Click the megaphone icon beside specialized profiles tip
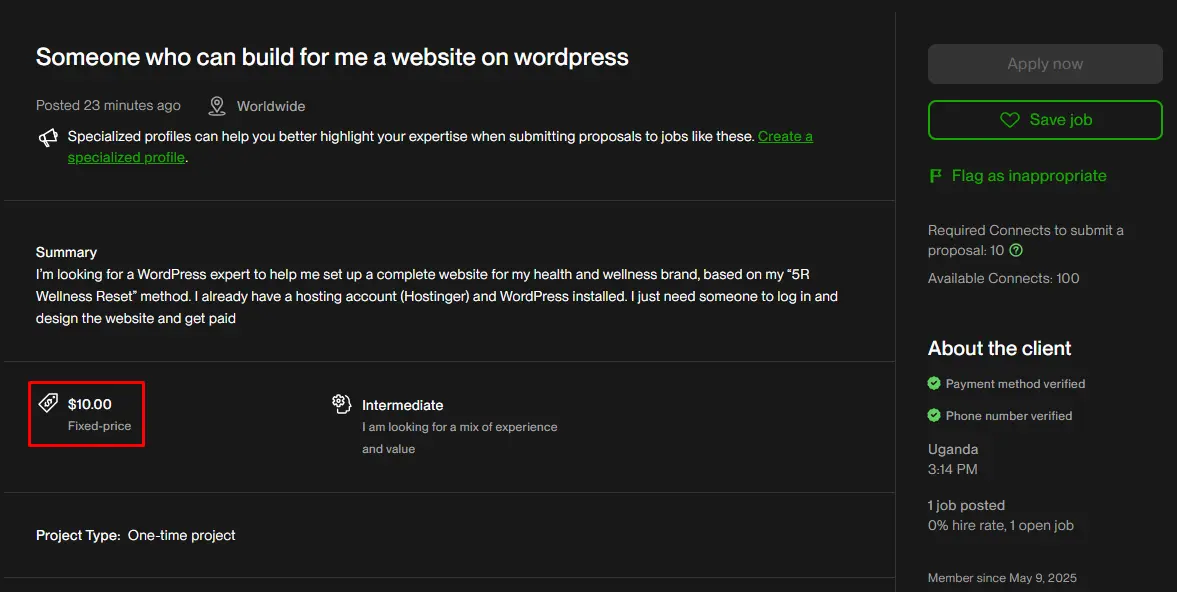 (48, 138)
